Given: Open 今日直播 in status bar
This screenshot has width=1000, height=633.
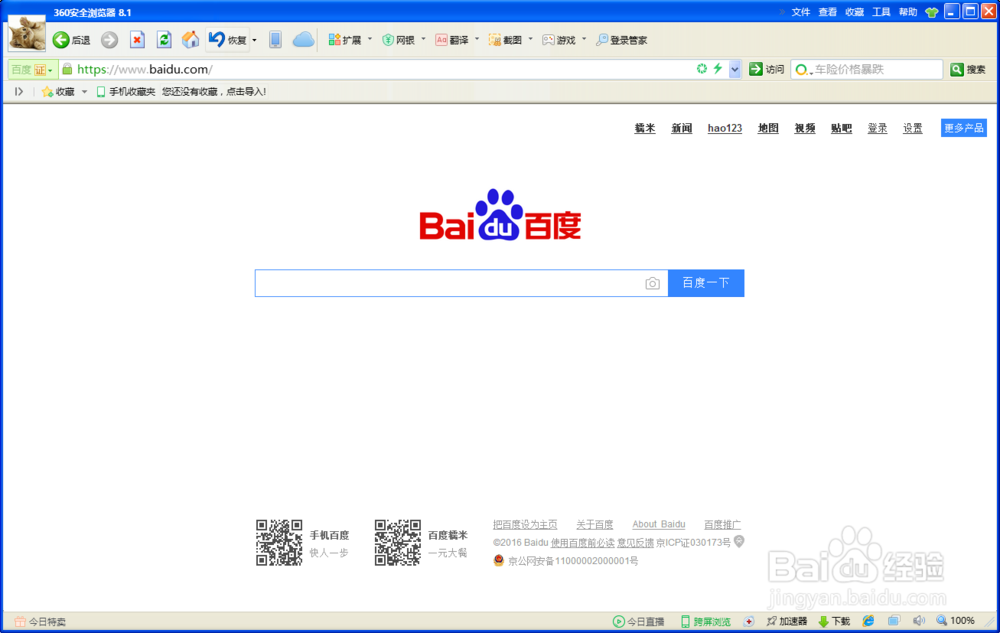Looking at the screenshot, I should (x=638, y=622).
